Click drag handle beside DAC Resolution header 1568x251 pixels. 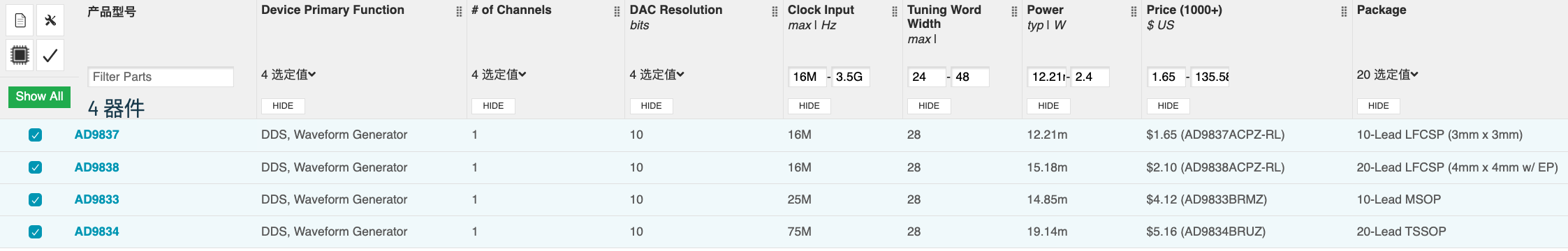click(x=775, y=12)
